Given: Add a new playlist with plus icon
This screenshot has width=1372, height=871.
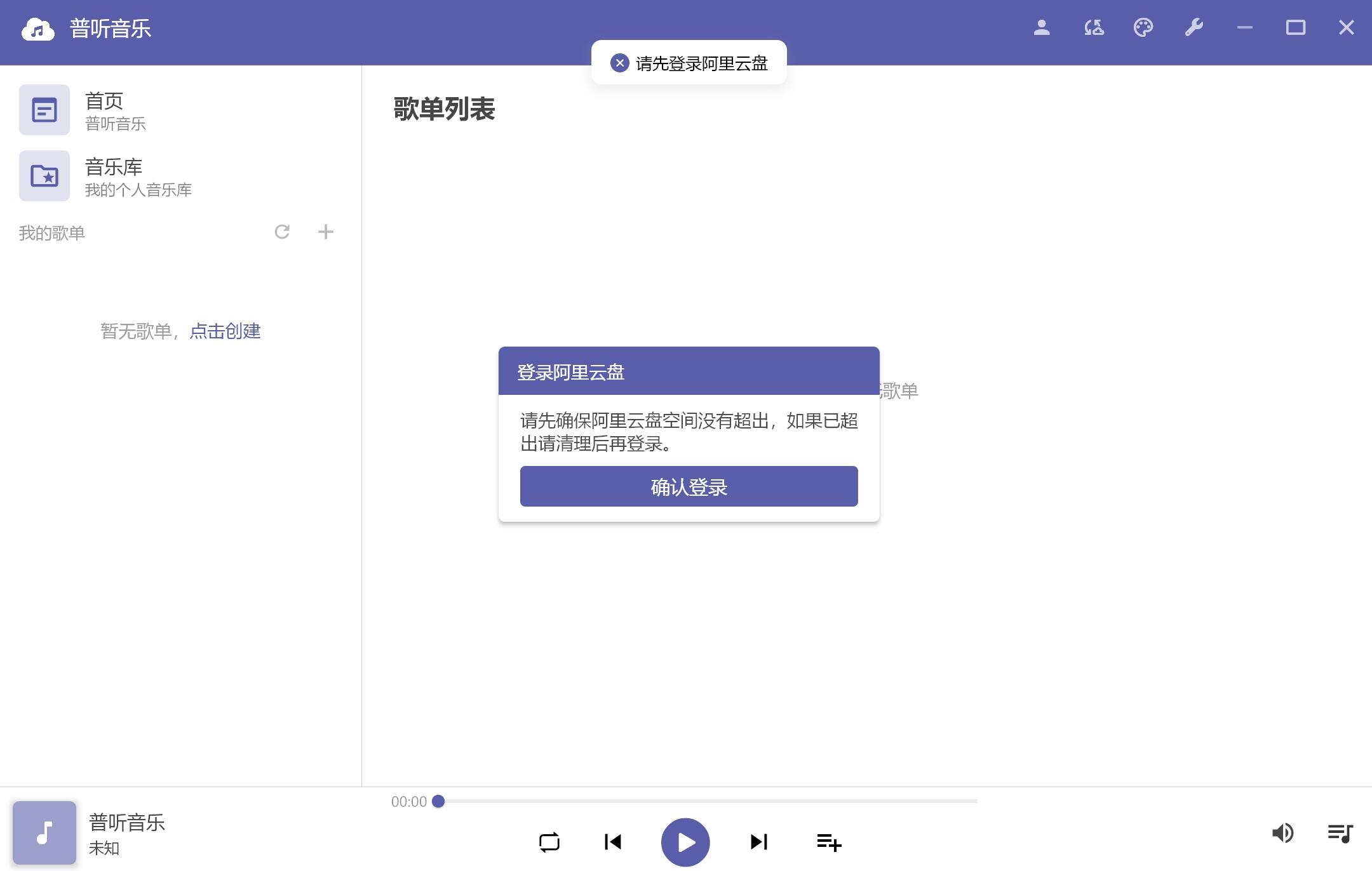Looking at the screenshot, I should click(x=326, y=232).
